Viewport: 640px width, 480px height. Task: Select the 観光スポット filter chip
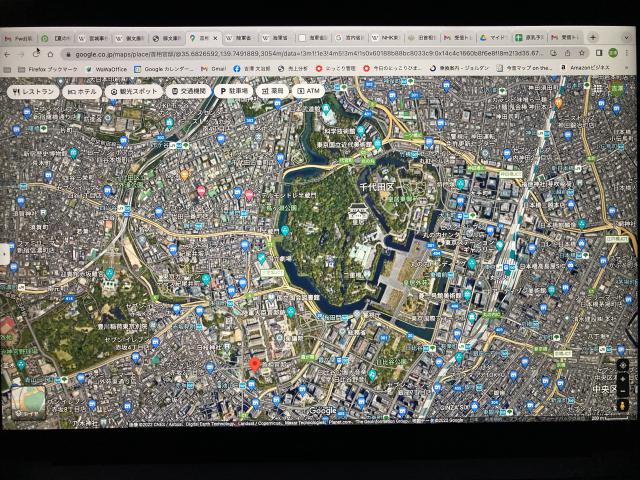pos(134,91)
